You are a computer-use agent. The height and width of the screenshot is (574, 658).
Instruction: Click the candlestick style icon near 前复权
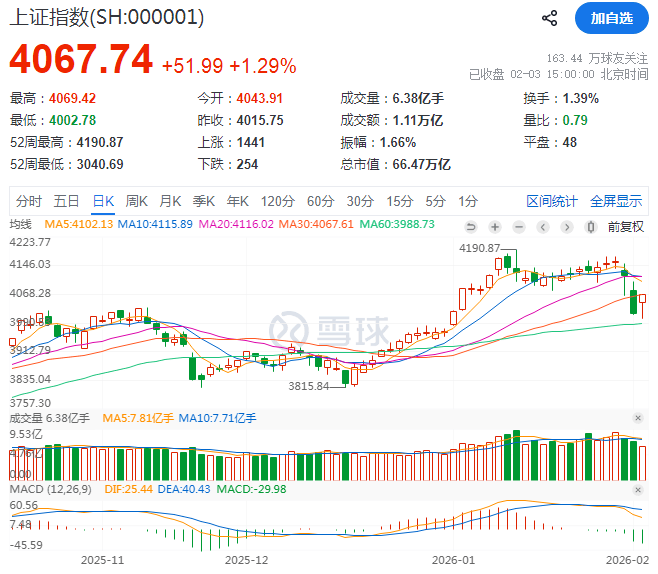[x=594, y=226]
